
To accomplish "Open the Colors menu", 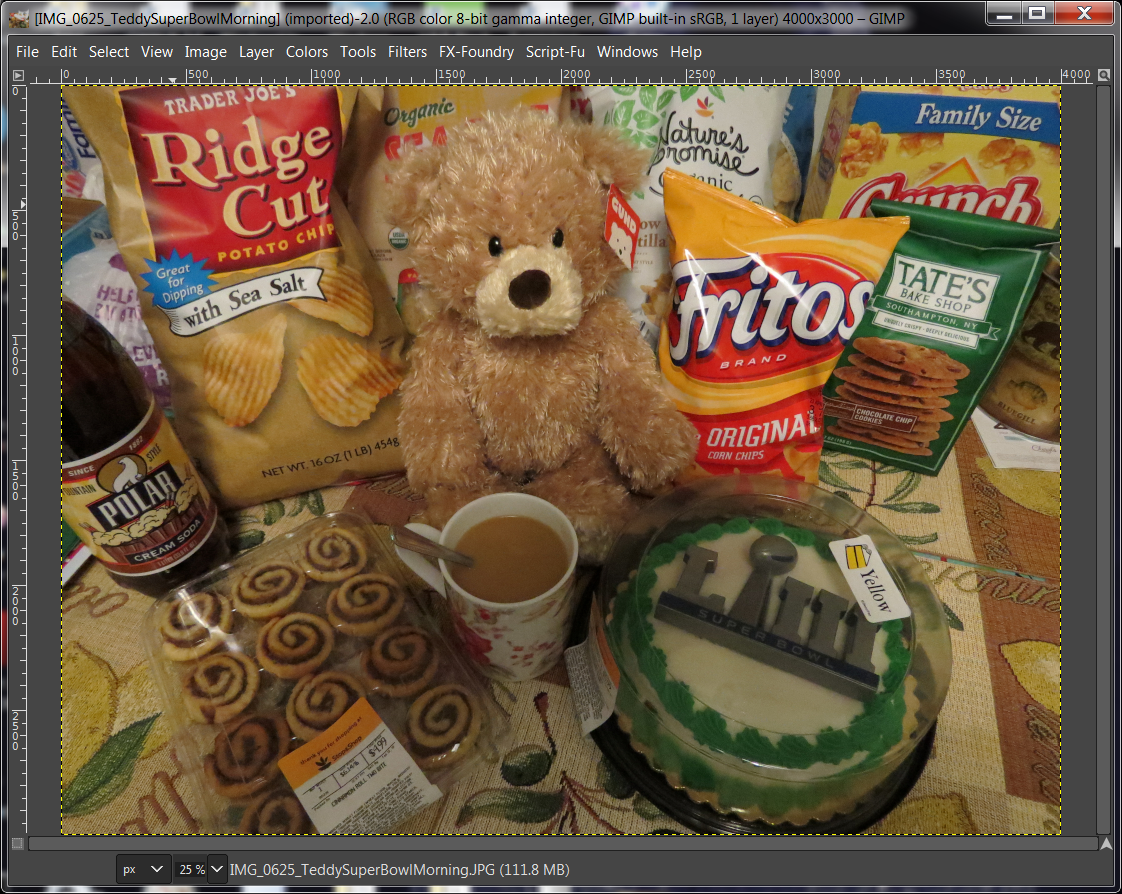I will coord(307,52).
